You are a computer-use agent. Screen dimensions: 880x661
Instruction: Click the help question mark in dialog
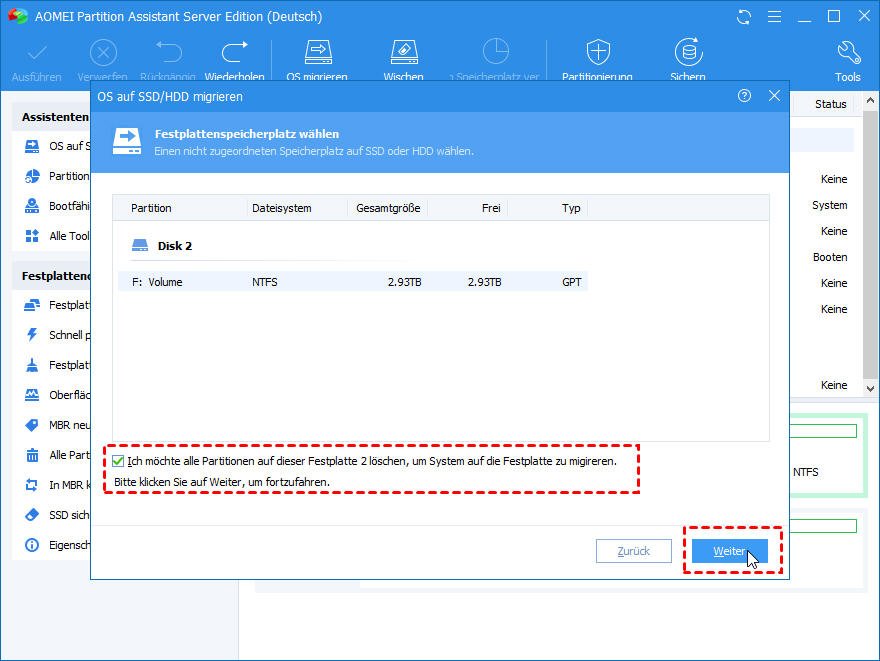point(744,96)
